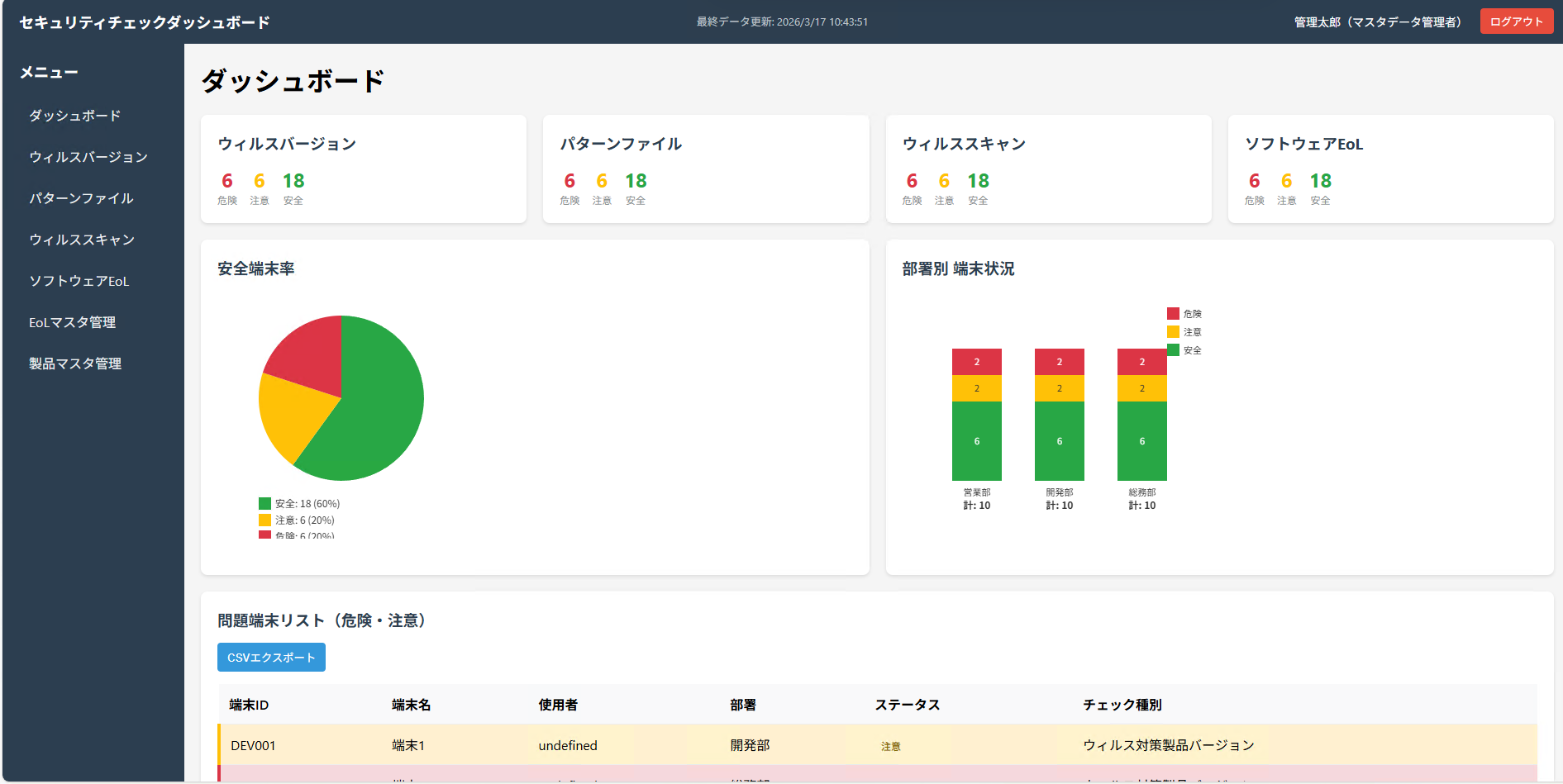
Task: Open EoLマスタ管理 in the side menu
Action: [73, 322]
